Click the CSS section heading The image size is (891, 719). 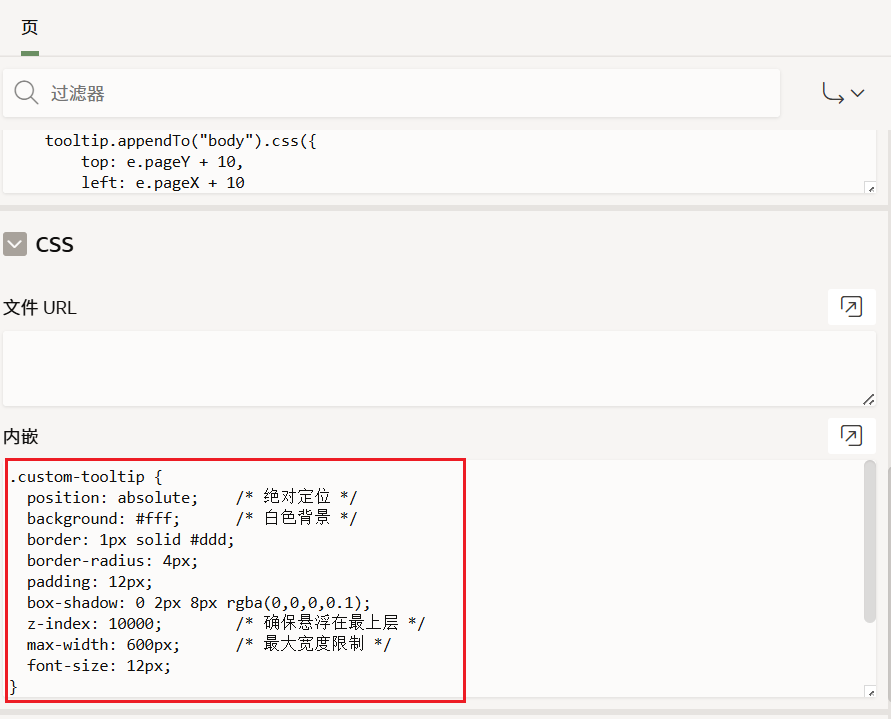(54, 244)
